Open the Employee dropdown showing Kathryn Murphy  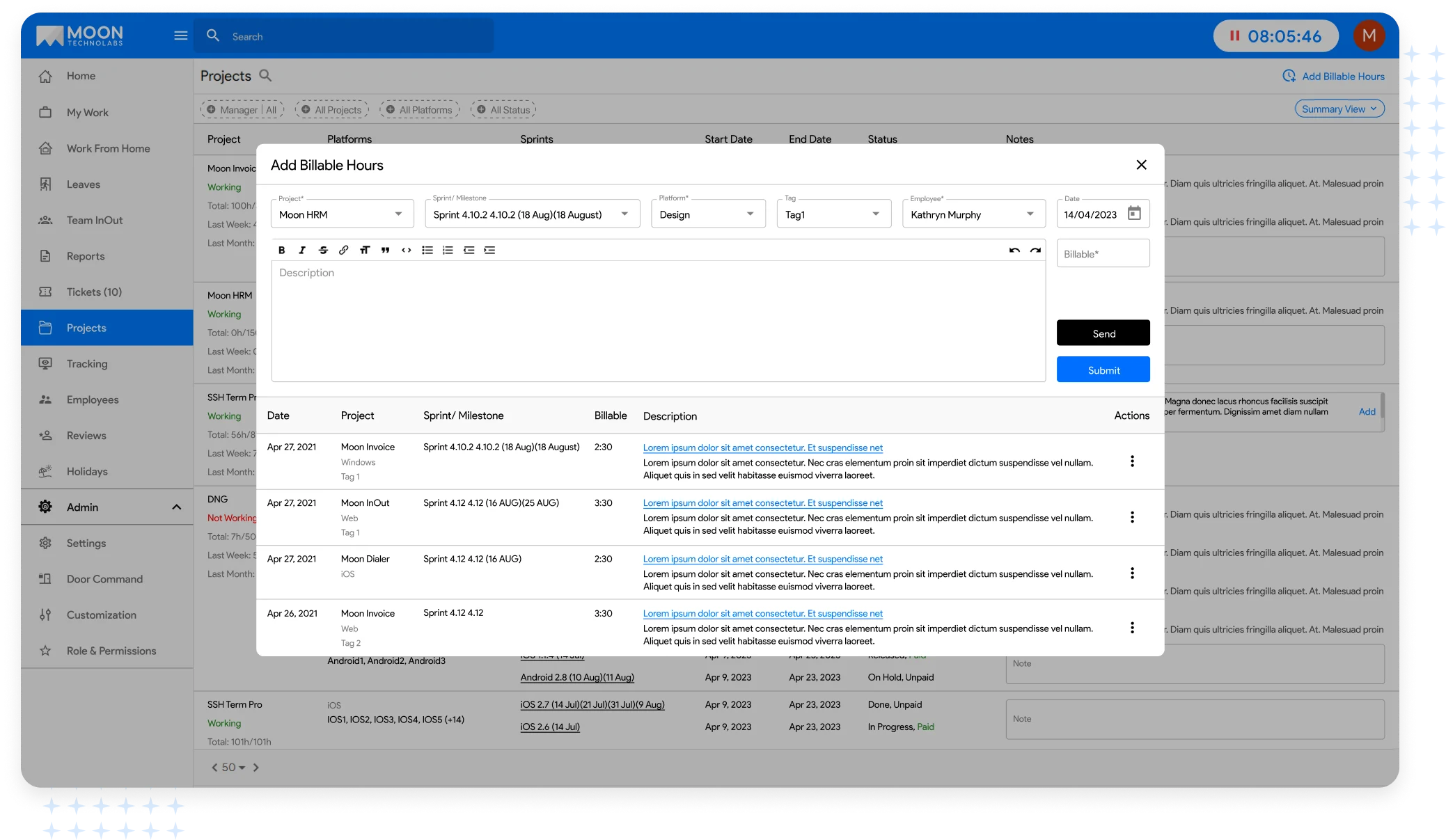click(974, 214)
